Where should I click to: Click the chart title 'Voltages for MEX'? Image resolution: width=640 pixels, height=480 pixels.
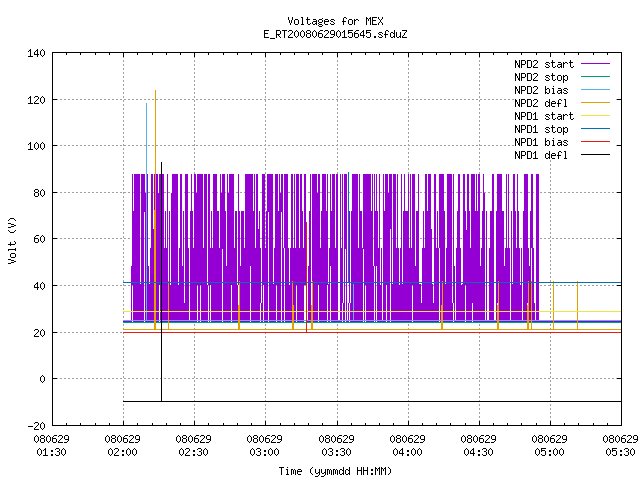coord(335,21)
